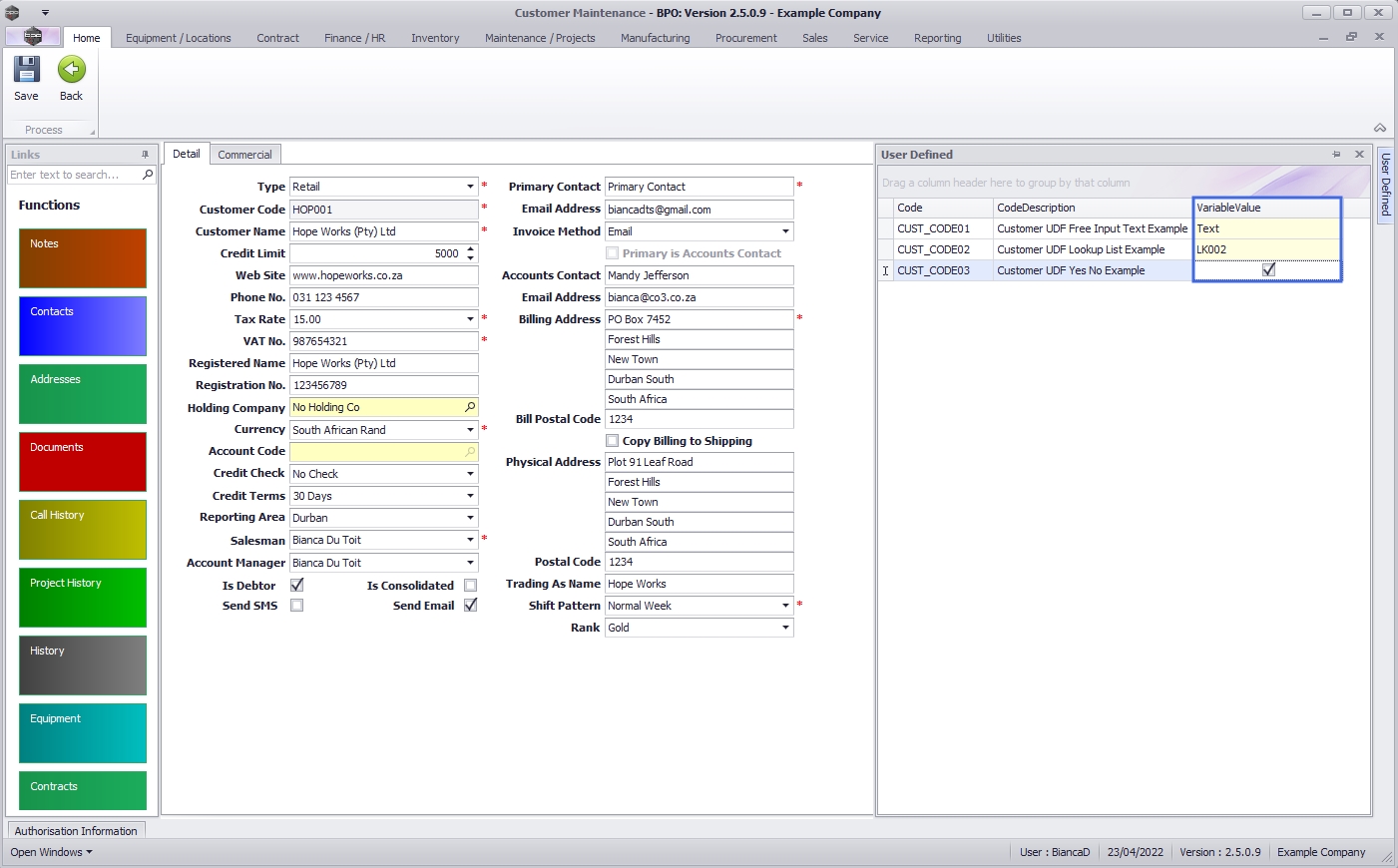This screenshot has width=1398, height=868.
Task: Open the Type dropdown
Action: pos(470,187)
